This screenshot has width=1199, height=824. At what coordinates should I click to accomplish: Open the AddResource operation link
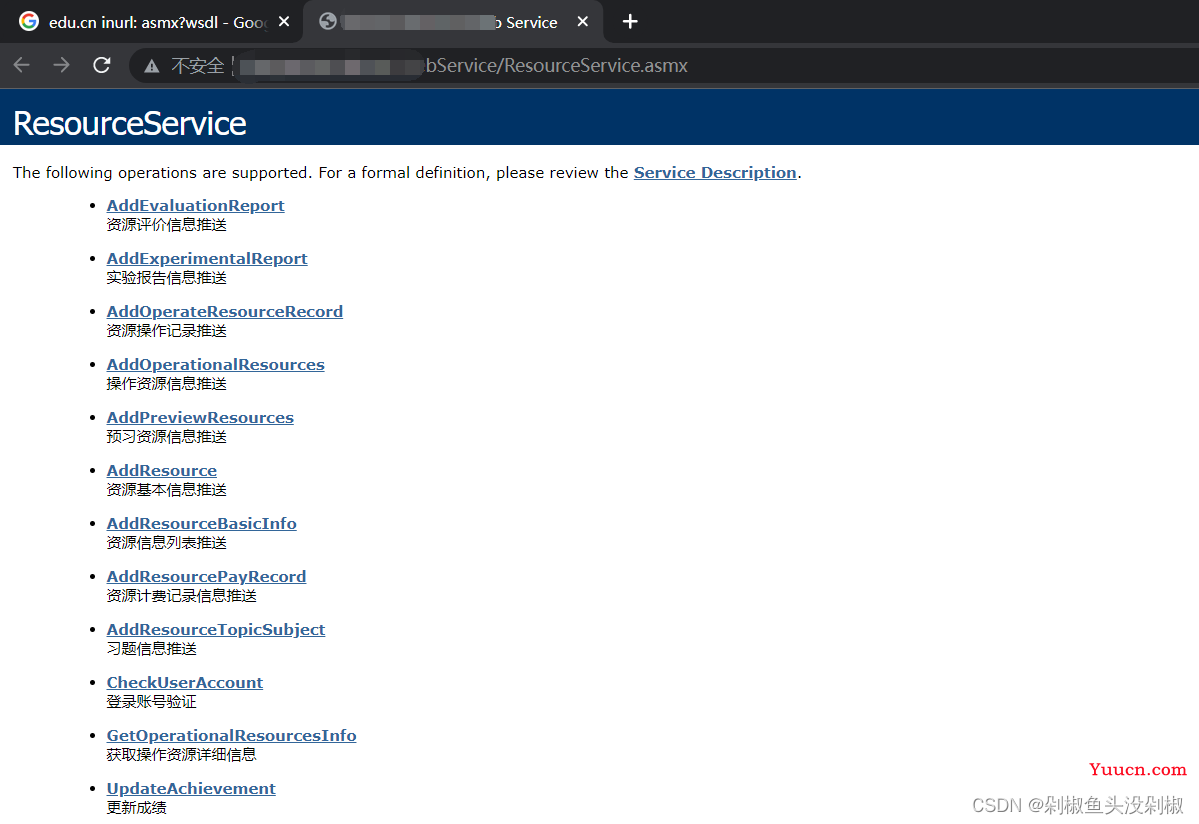click(162, 471)
